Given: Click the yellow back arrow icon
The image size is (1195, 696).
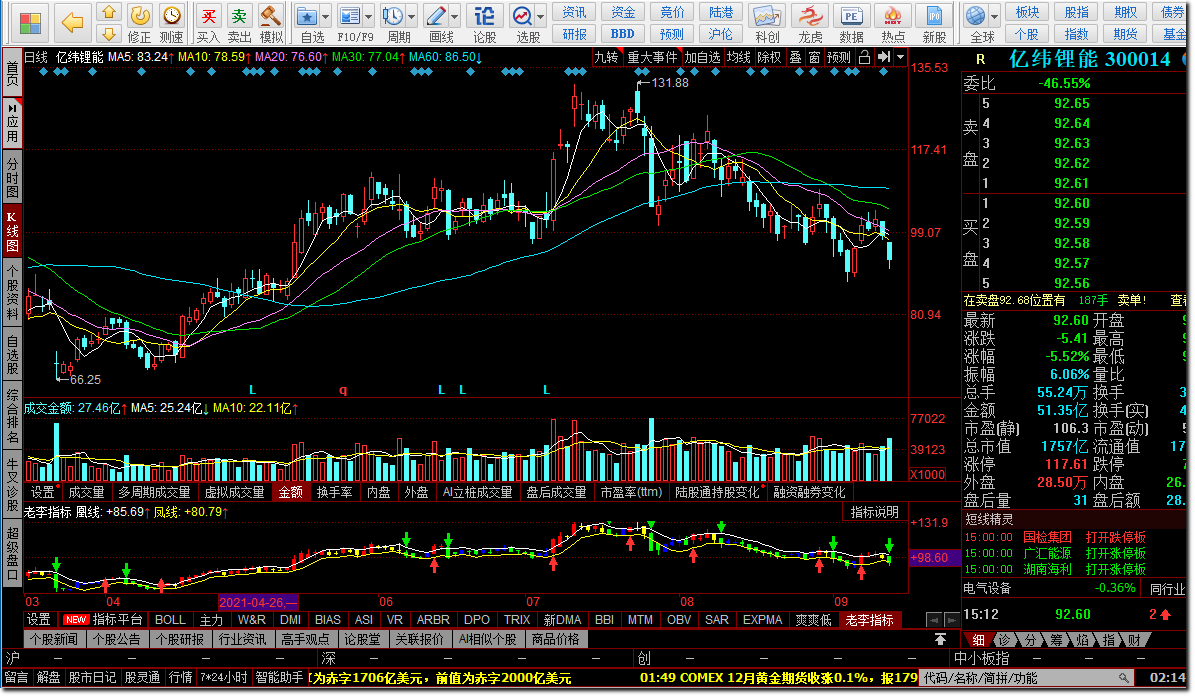Looking at the screenshot, I should pos(73,22).
